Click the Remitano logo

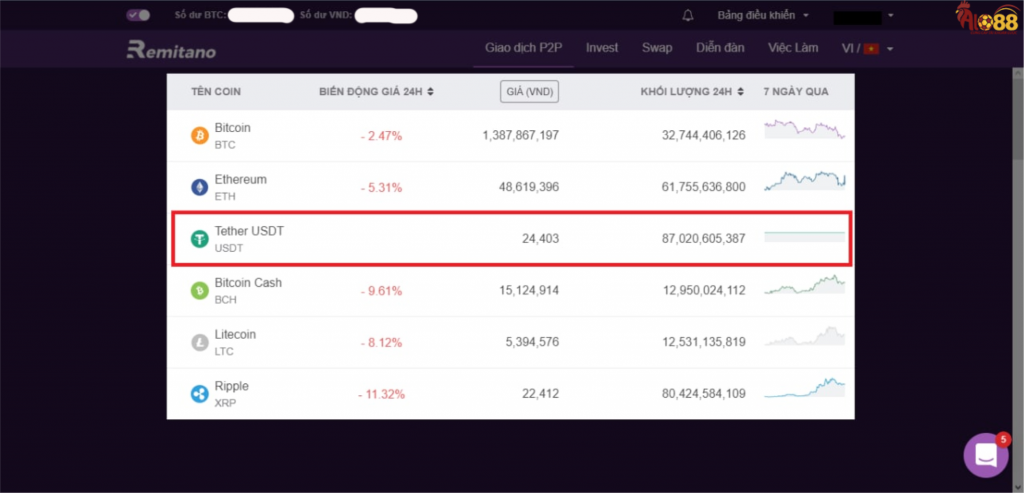pos(171,50)
